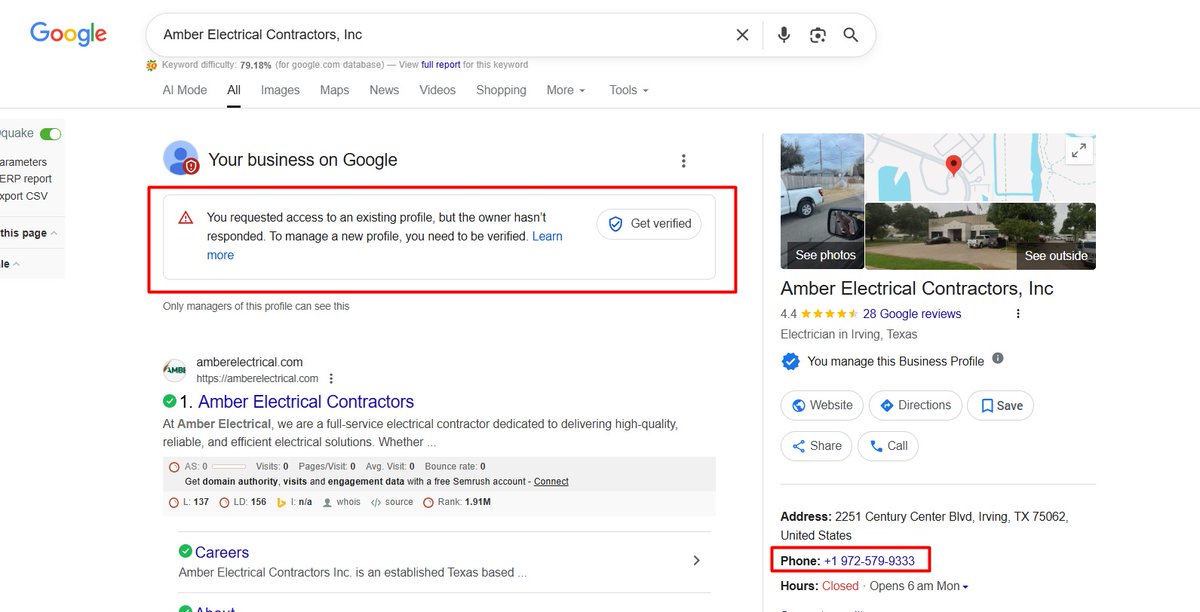The height and width of the screenshot is (612, 1200).
Task: Open See outside street view thumbnail
Action: (980, 236)
